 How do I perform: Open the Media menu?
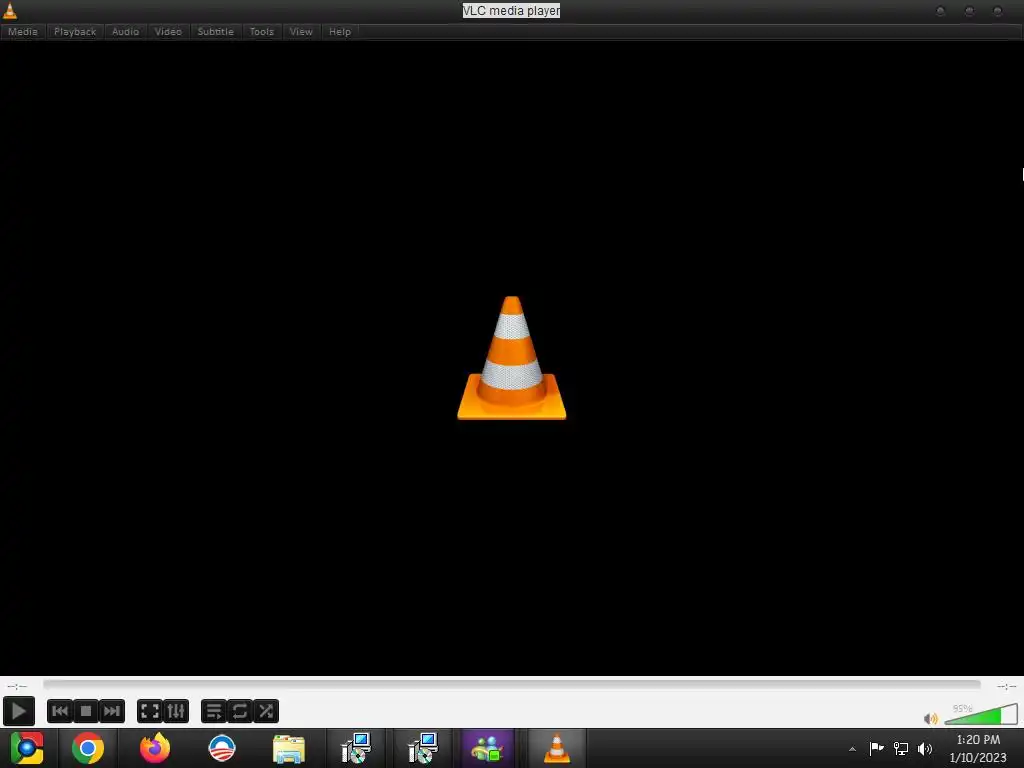pyautogui.click(x=23, y=31)
